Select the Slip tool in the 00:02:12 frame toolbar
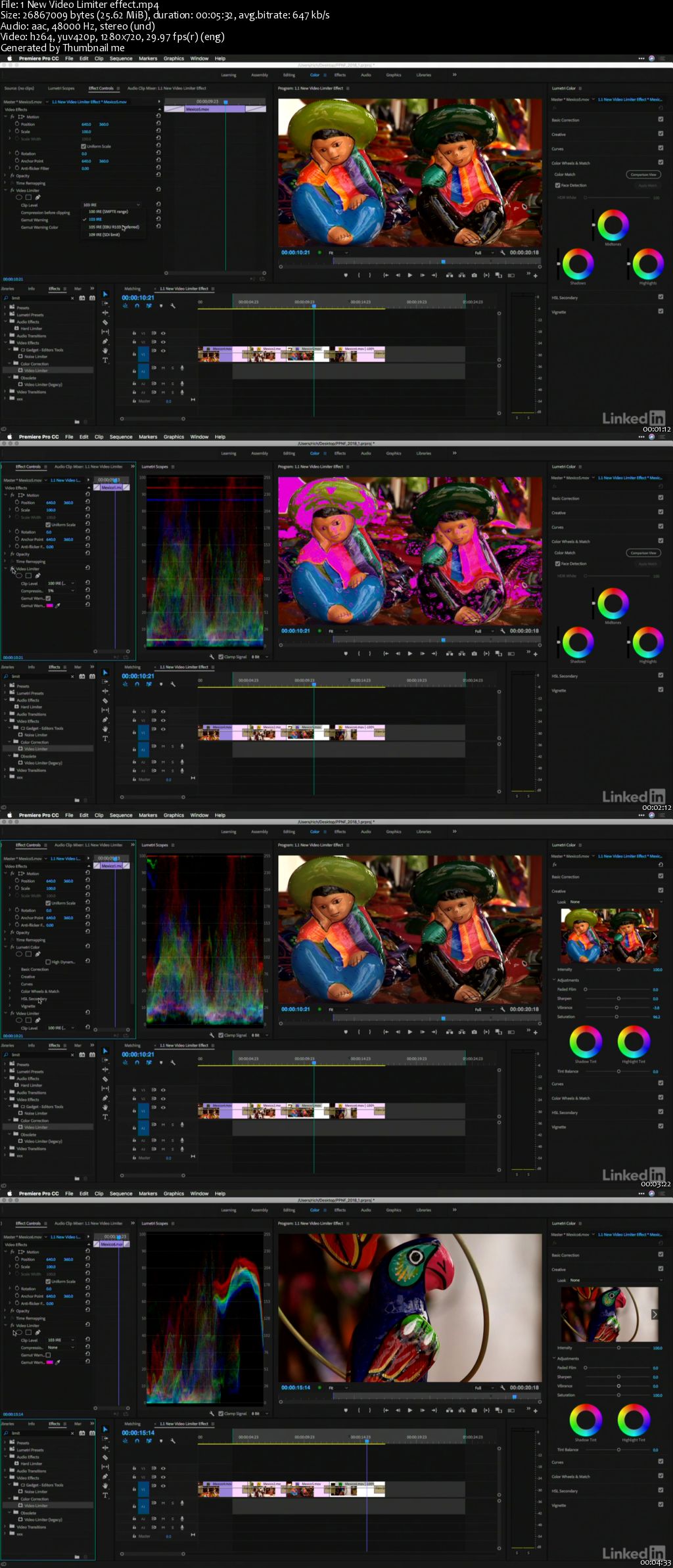 [x=105, y=710]
